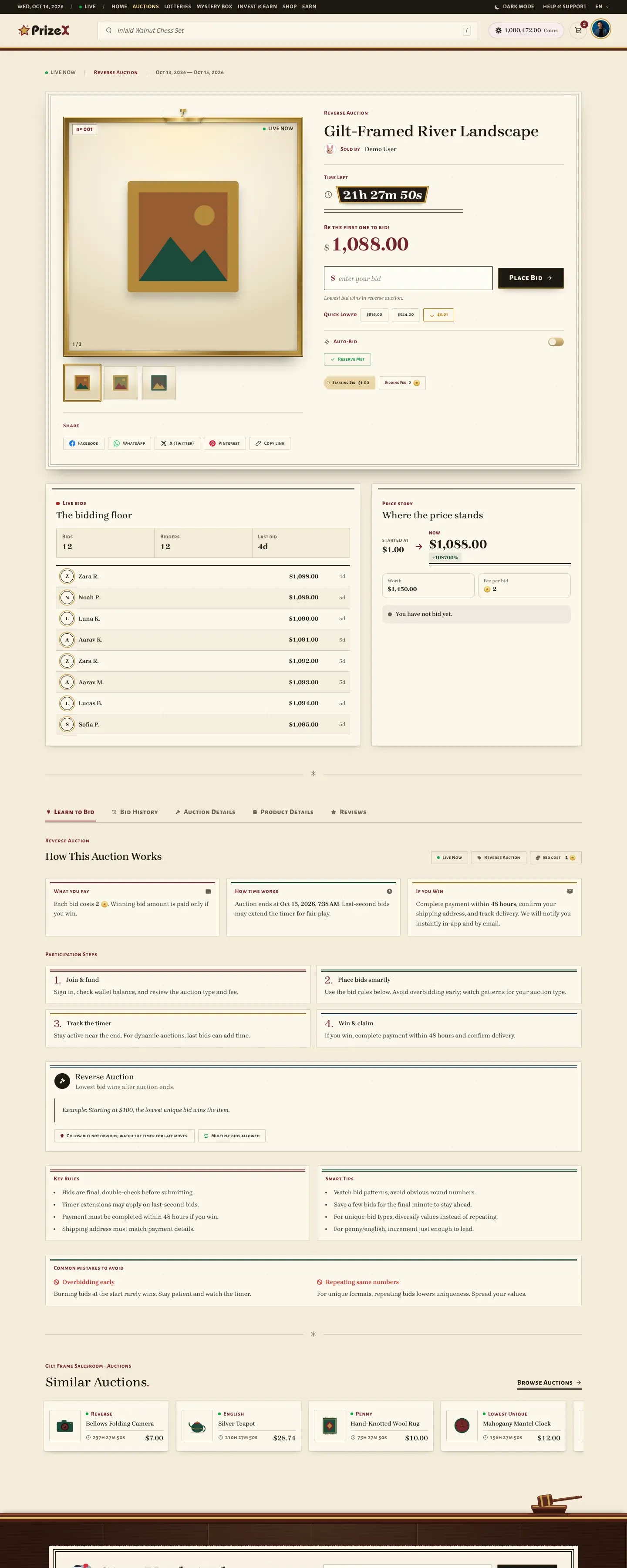Open the user profile avatar
Viewport: 627px width, 1568px height.
point(601,29)
